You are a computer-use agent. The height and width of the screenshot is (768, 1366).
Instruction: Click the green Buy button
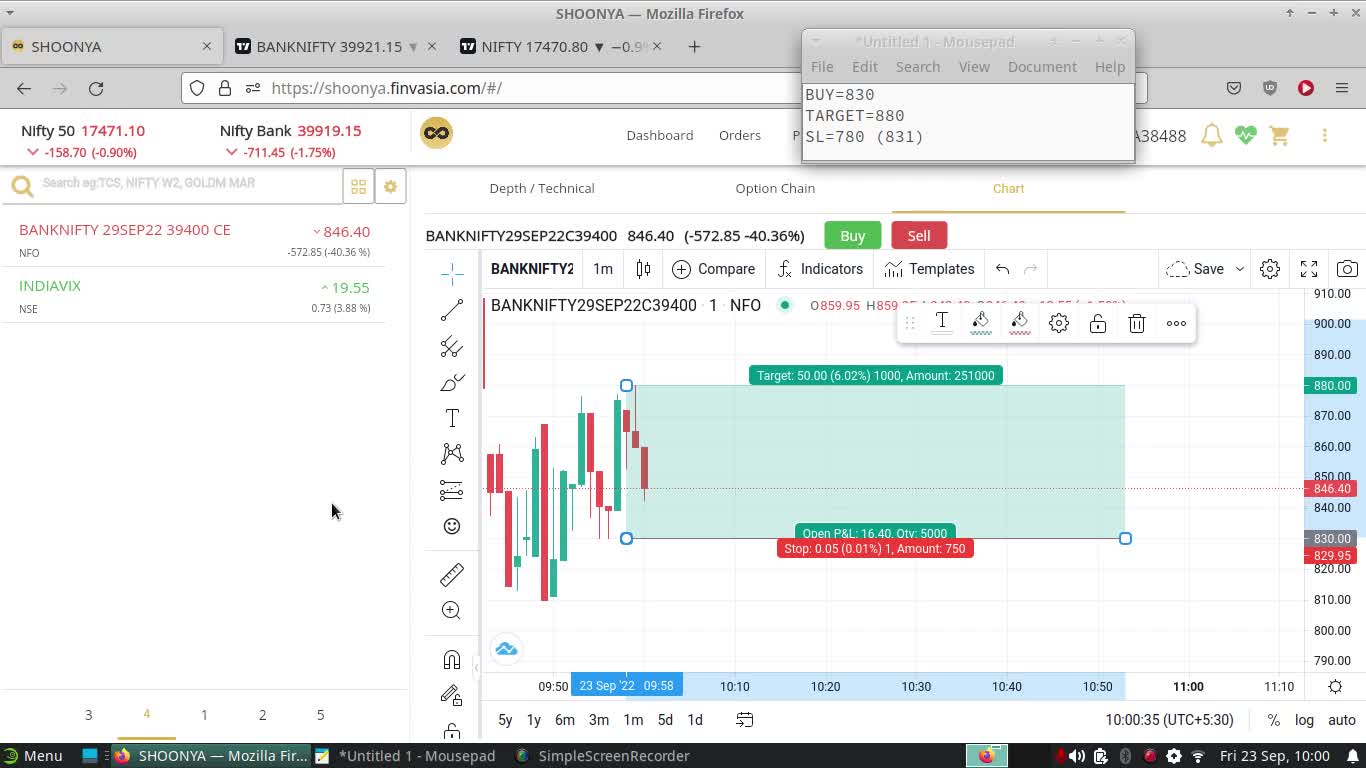pos(853,236)
